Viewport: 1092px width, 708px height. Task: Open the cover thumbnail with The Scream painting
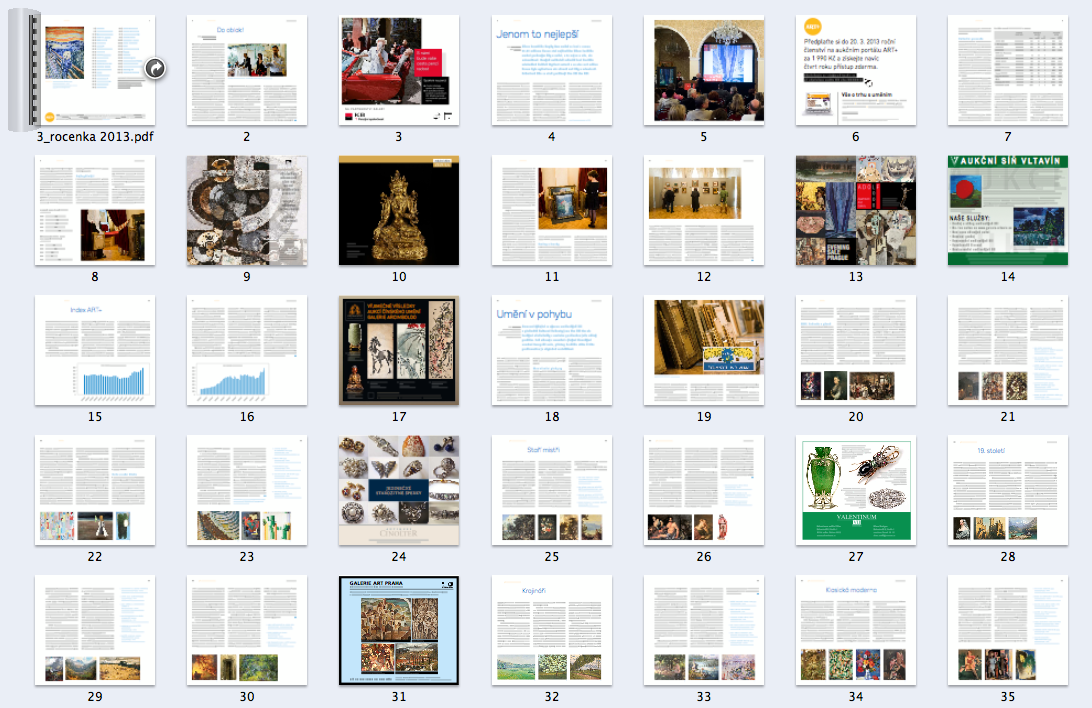(x=95, y=70)
